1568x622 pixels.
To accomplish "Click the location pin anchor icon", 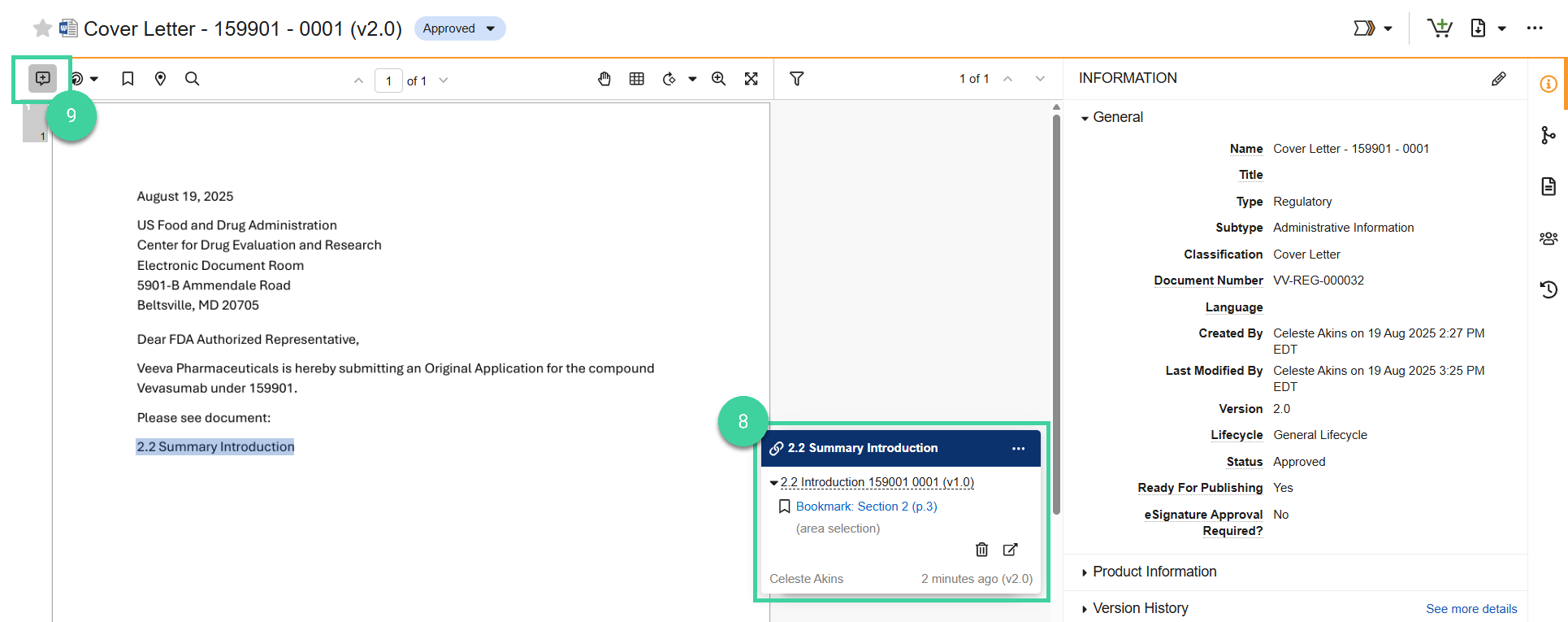I will (x=160, y=79).
